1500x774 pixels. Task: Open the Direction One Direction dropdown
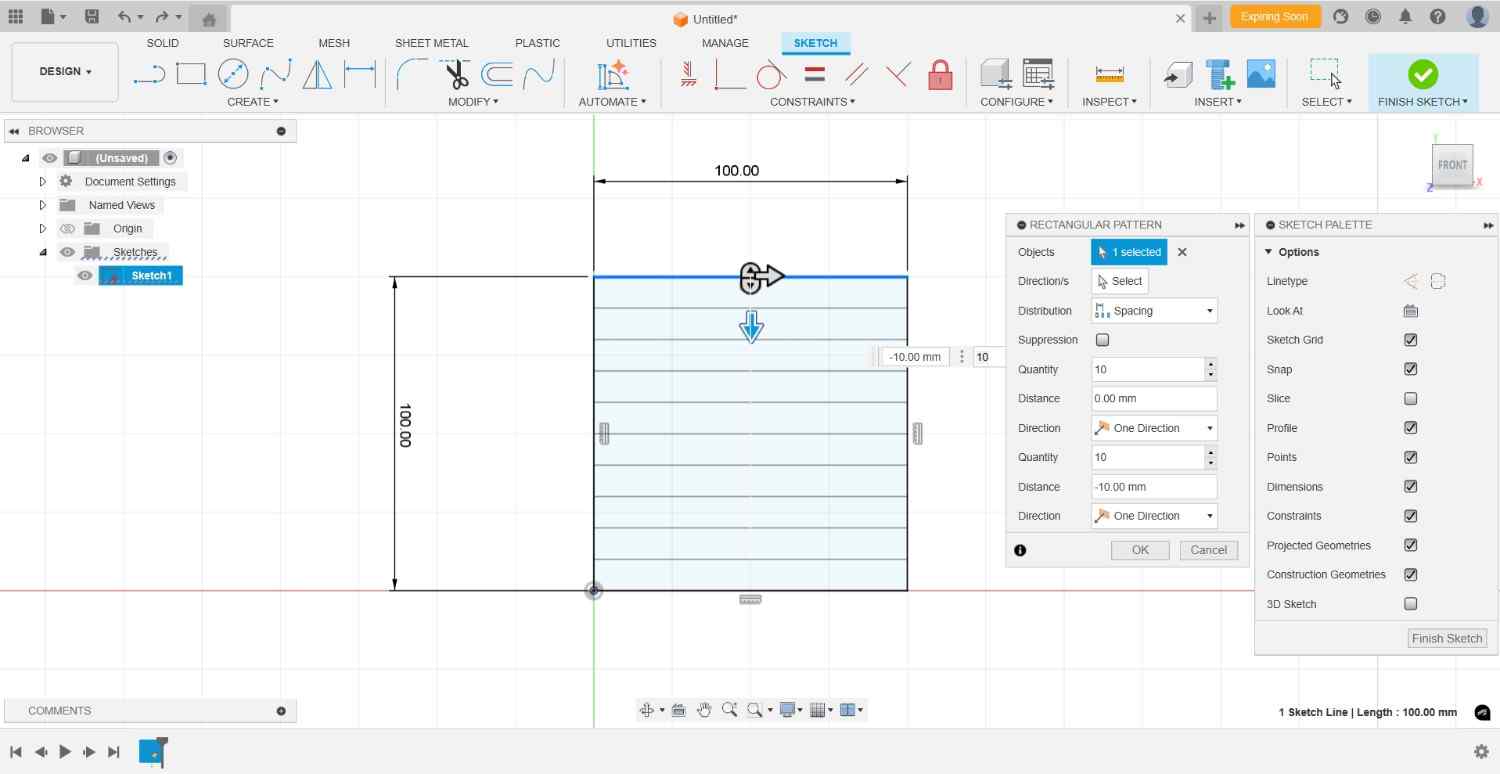pos(1207,427)
